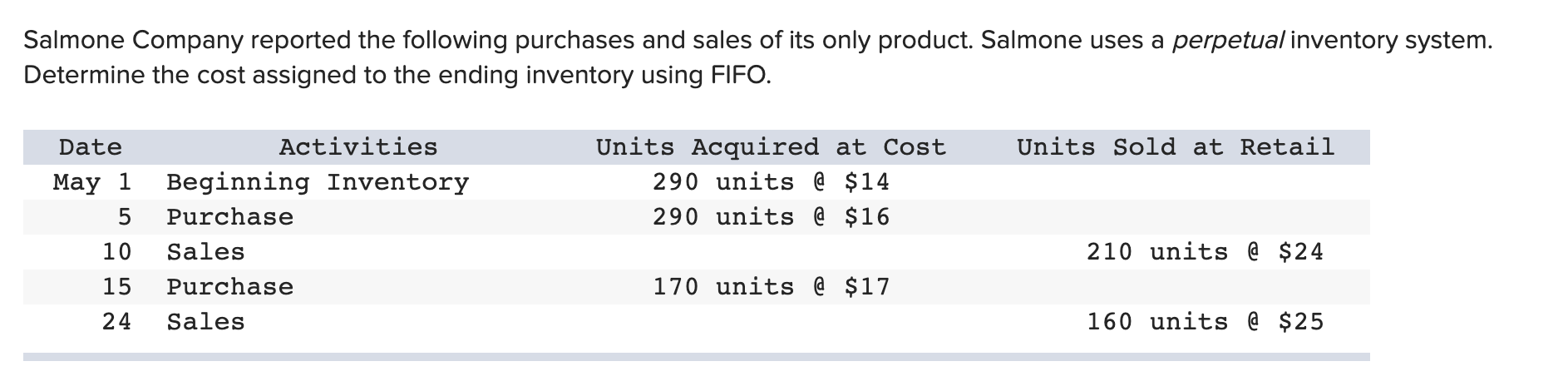Screen dimensions: 1568x391
Task: Select the Beginning Inventory row label
Action: [318, 182]
